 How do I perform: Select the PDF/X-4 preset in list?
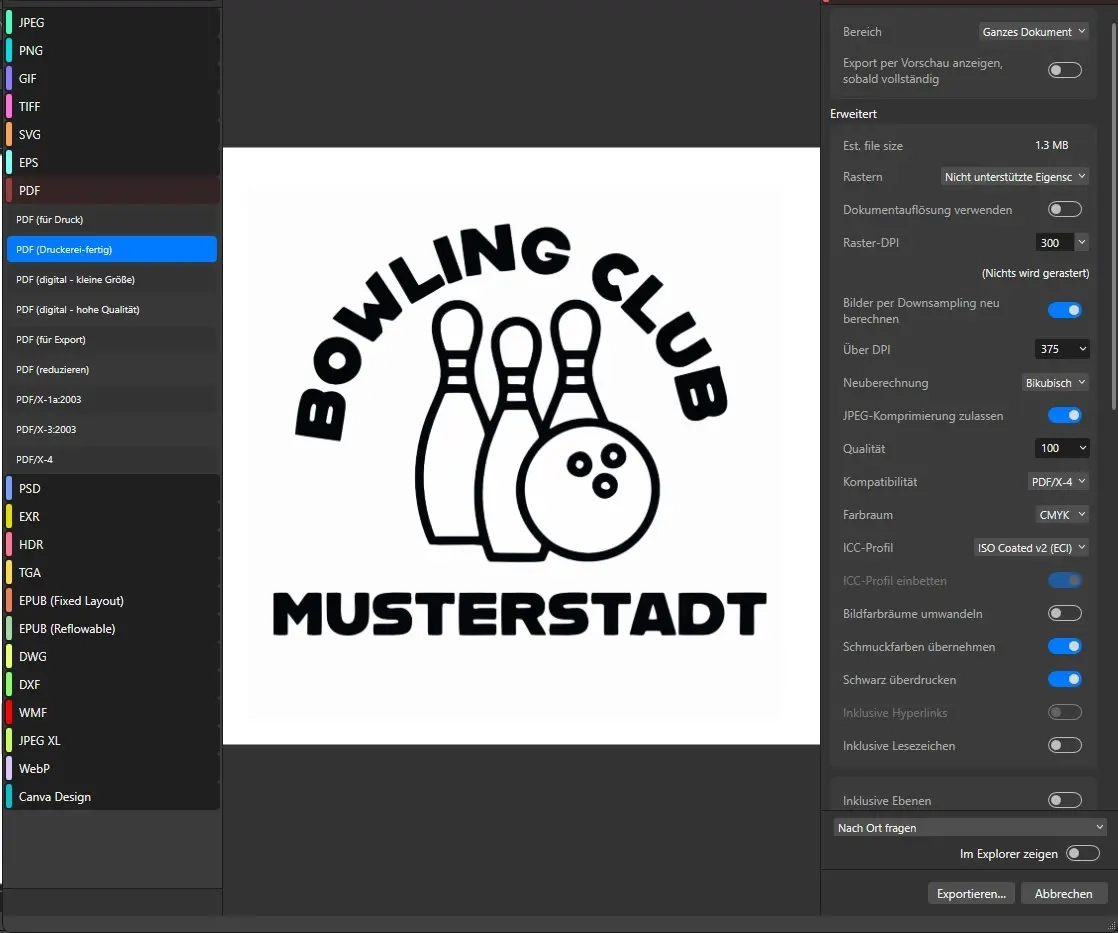click(x=112, y=459)
